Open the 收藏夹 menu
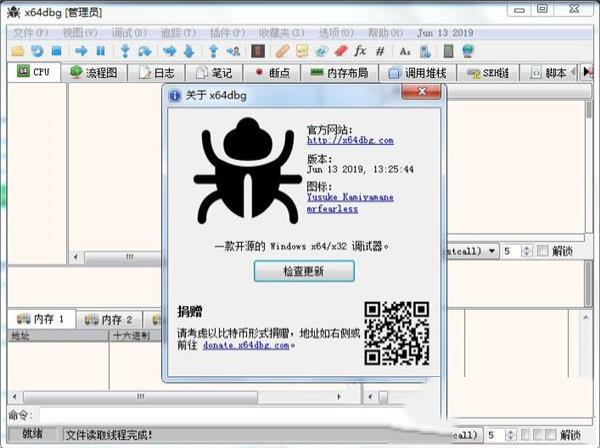This screenshot has height=448, width=600. coord(281,33)
